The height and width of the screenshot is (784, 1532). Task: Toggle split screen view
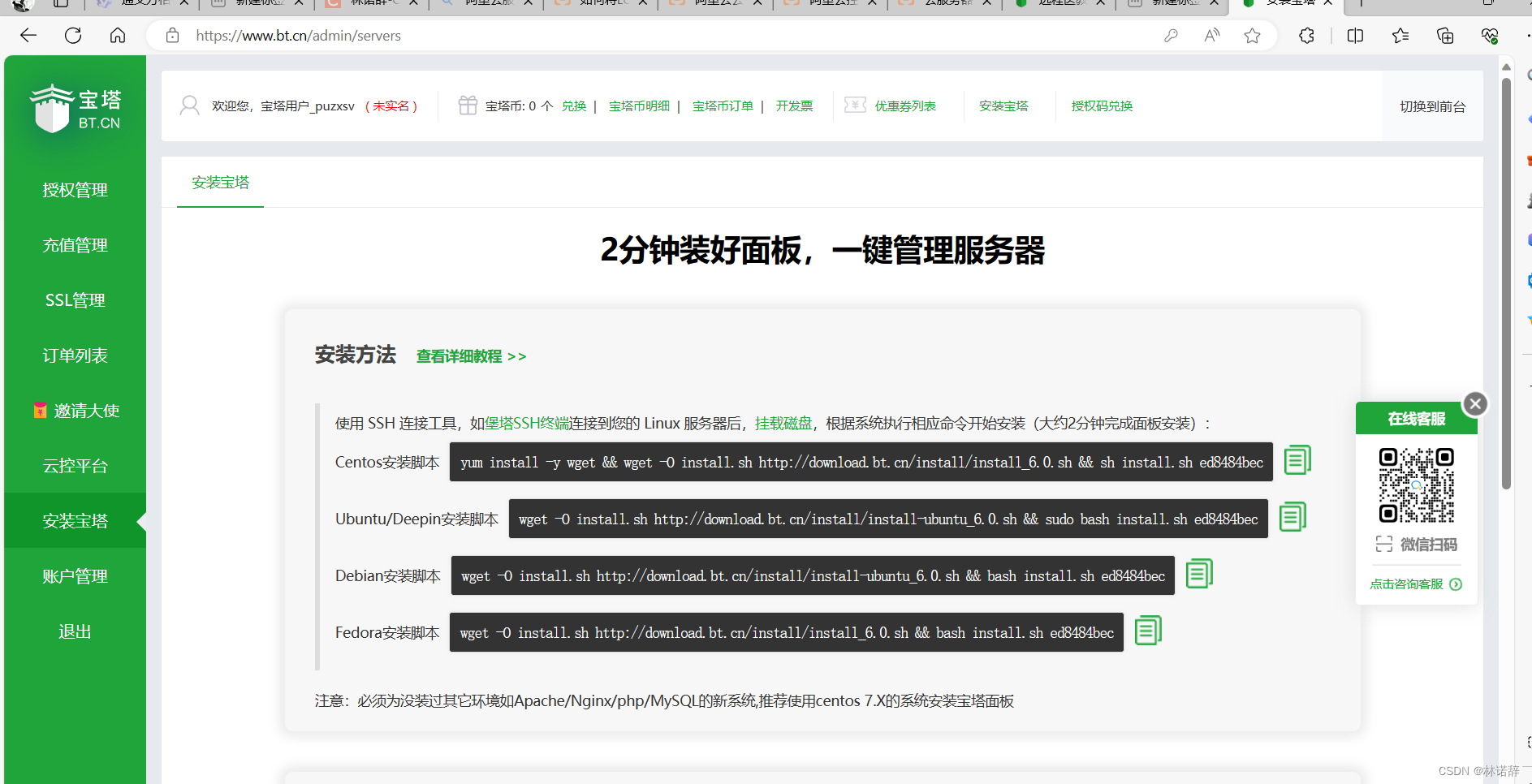click(x=1355, y=36)
